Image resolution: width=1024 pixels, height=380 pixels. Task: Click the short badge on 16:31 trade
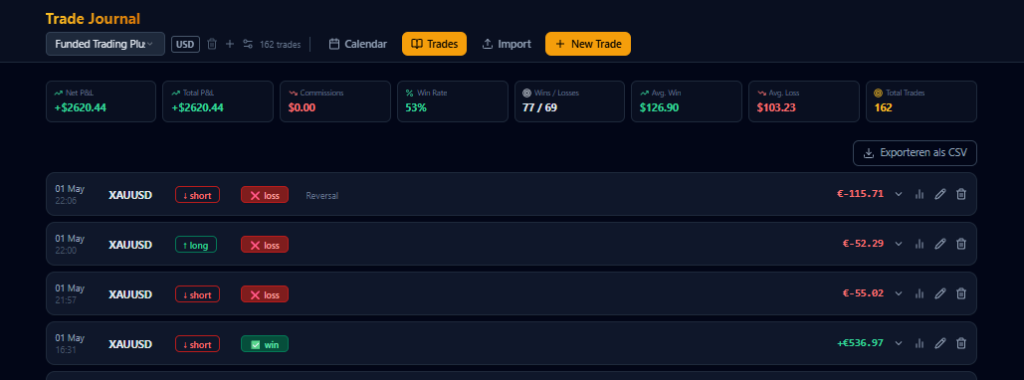pyautogui.click(x=197, y=344)
